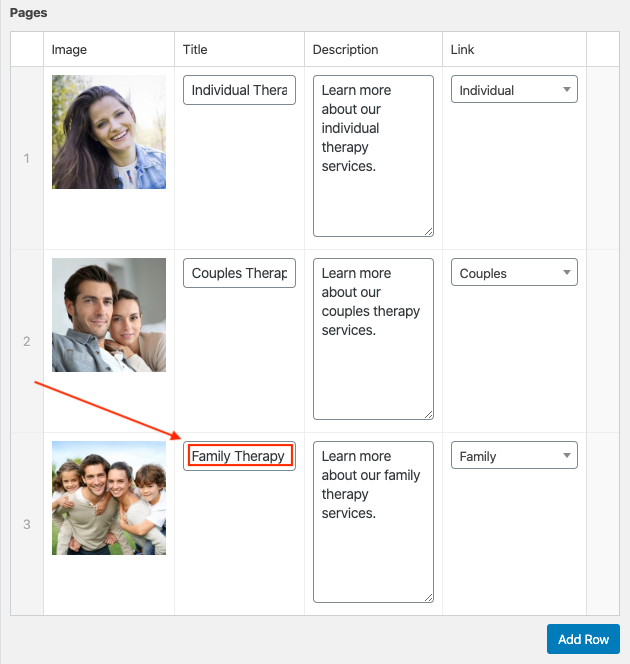630x664 pixels.
Task: Open the Individual link dropdown
Action: click(x=514, y=90)
